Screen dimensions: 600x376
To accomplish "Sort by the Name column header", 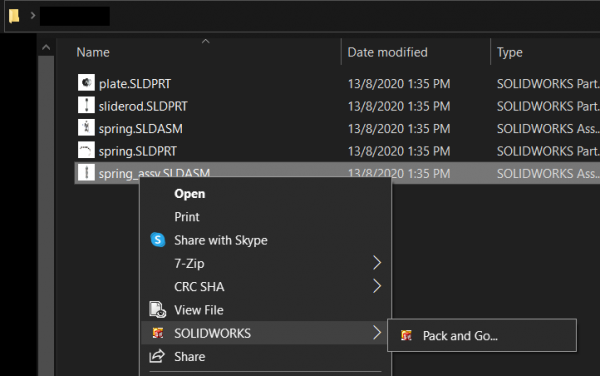I will pos(93,52).
